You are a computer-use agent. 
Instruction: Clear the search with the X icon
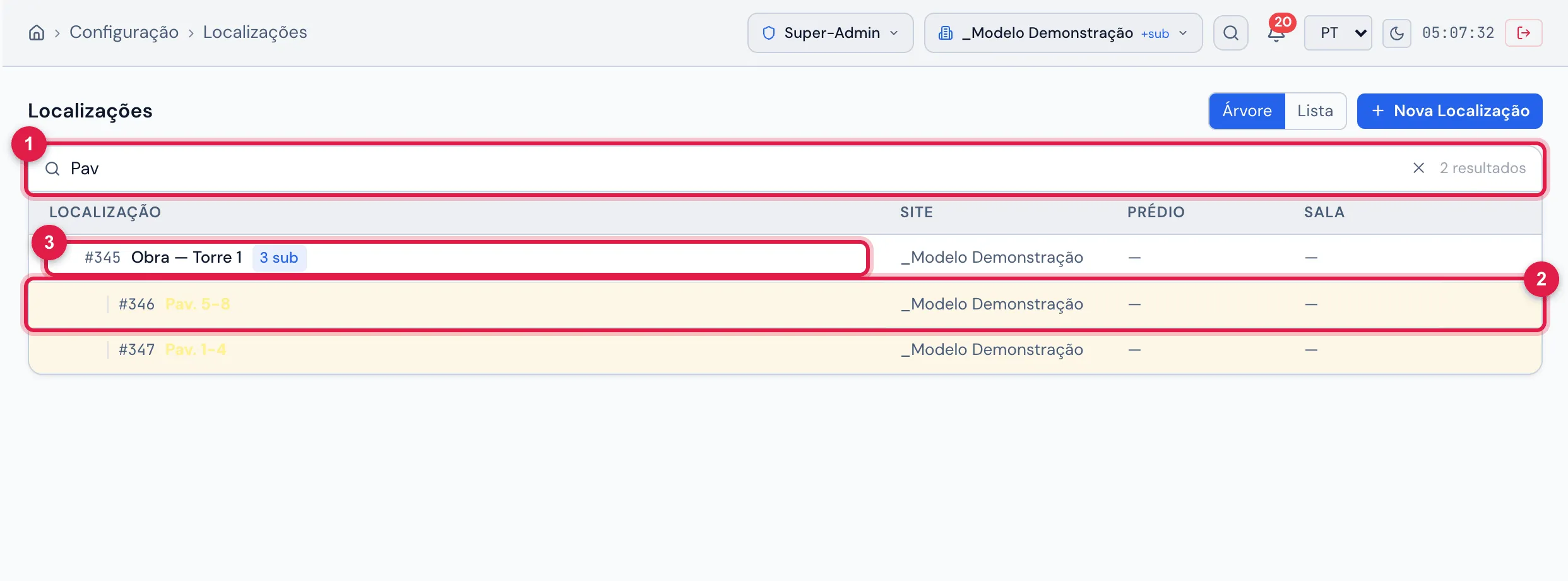[1418, 168]
